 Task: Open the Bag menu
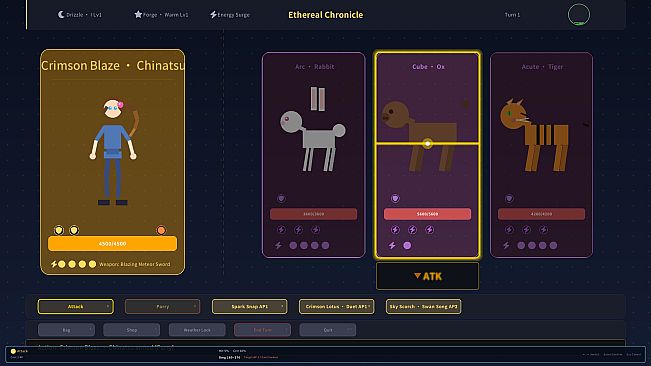tap(66, 330)
